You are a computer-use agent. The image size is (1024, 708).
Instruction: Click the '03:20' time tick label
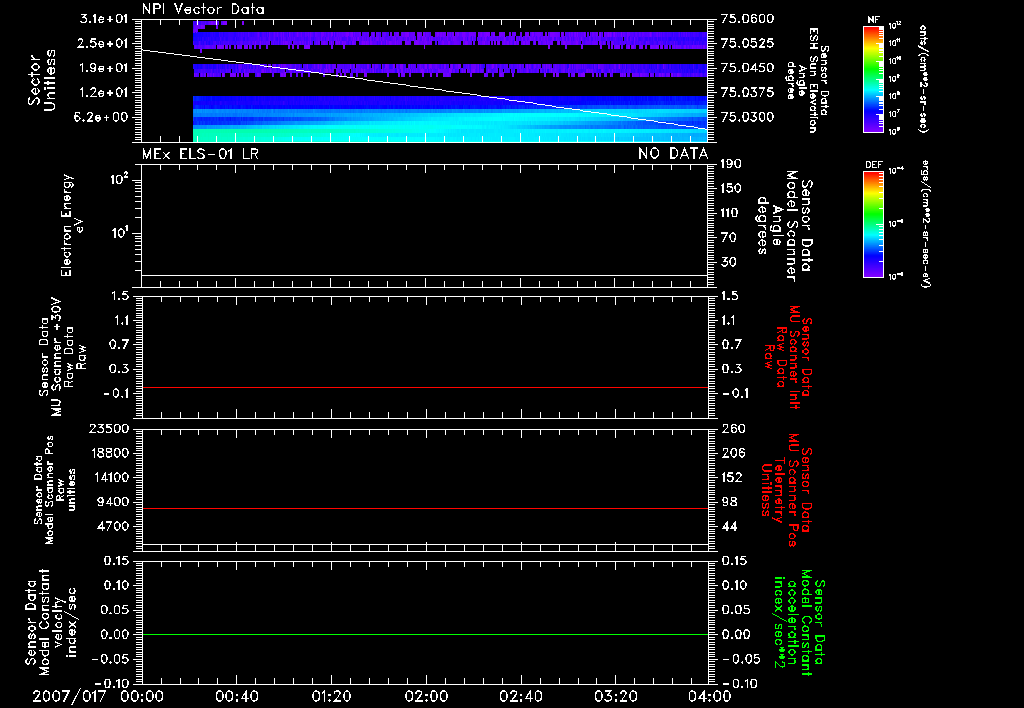(615, 696)
